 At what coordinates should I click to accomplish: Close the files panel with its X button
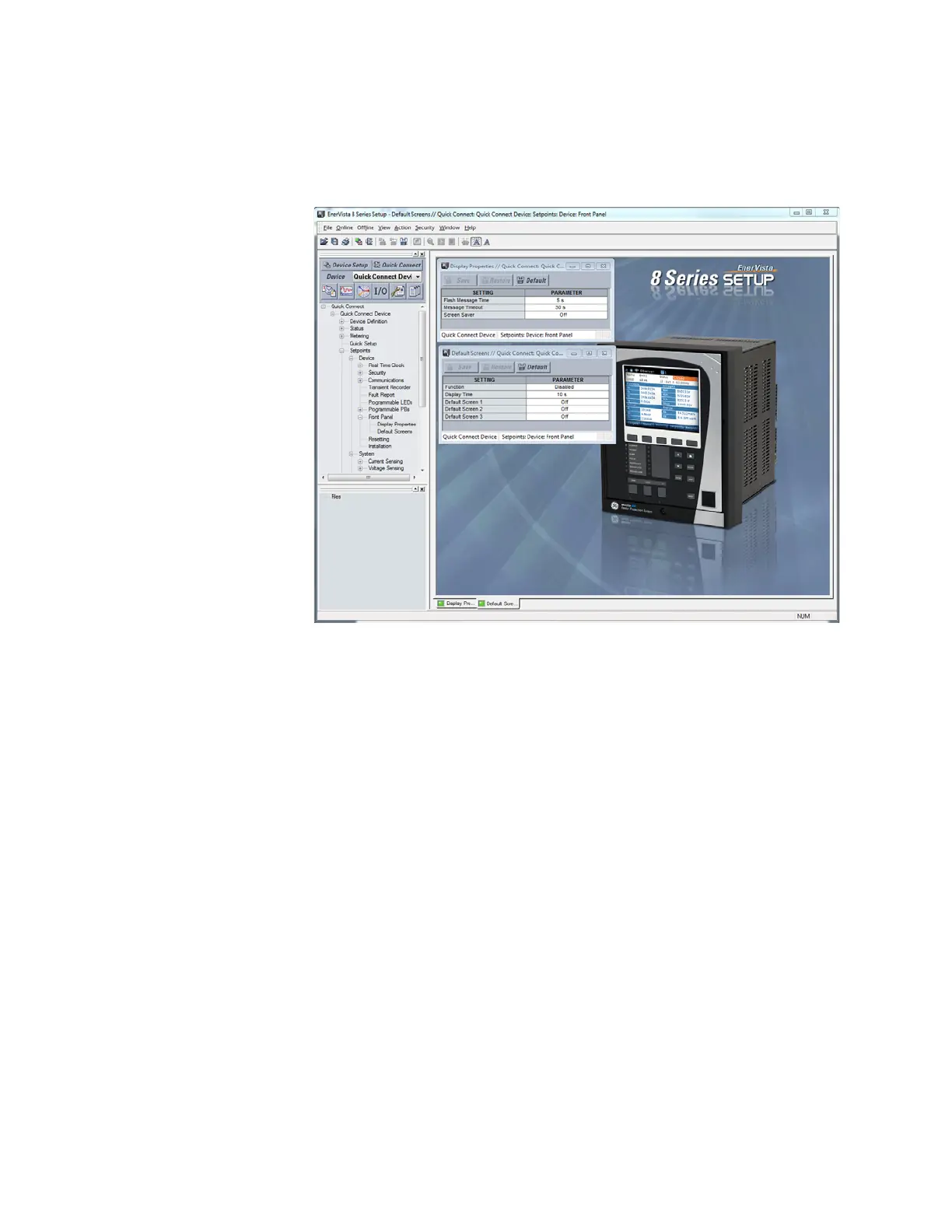coord(422,489)
